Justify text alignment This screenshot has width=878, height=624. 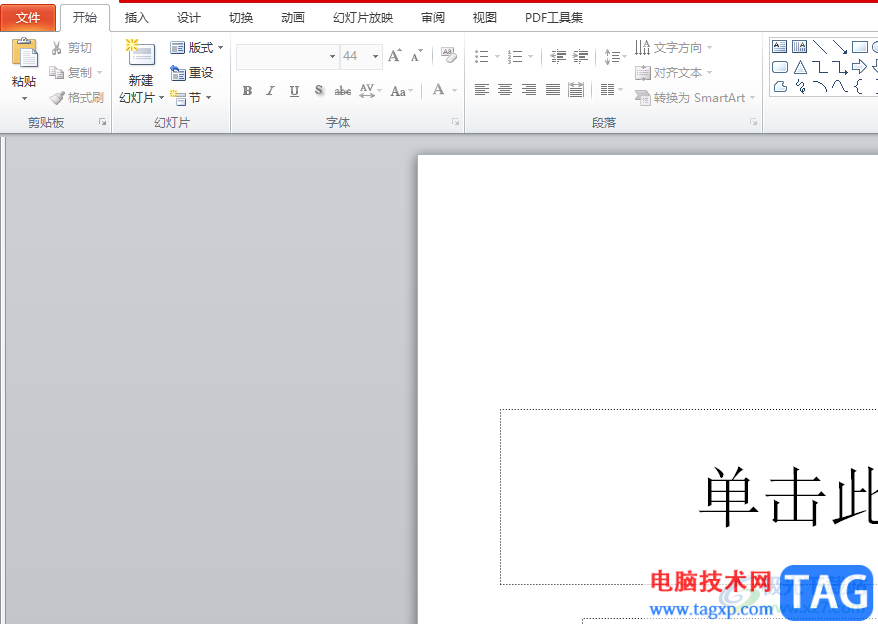pyautogui.click(x=553, y=90)
